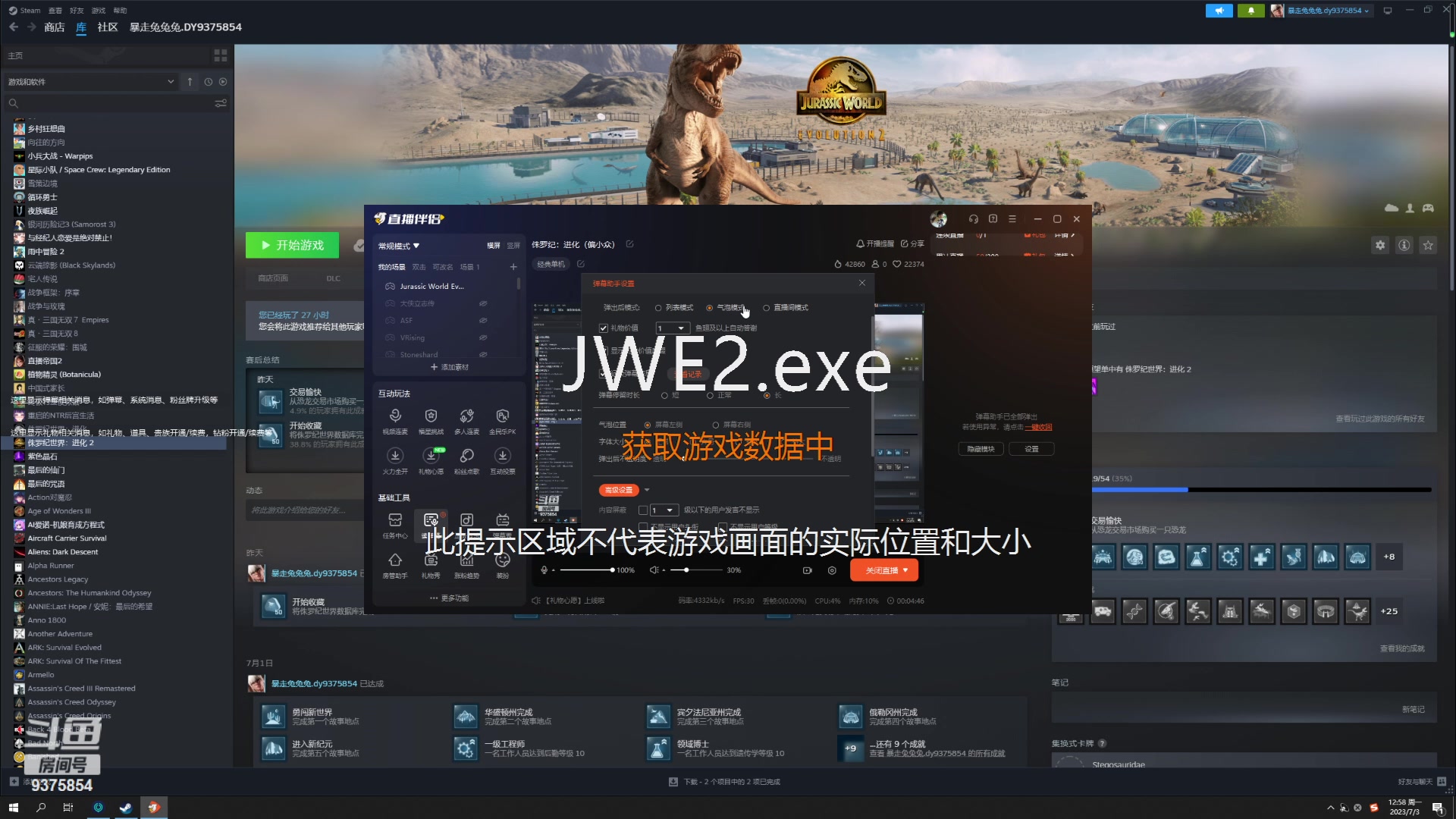Start the 全民乐PK feature
1456x819 pixels.
(x=502, y=421)
